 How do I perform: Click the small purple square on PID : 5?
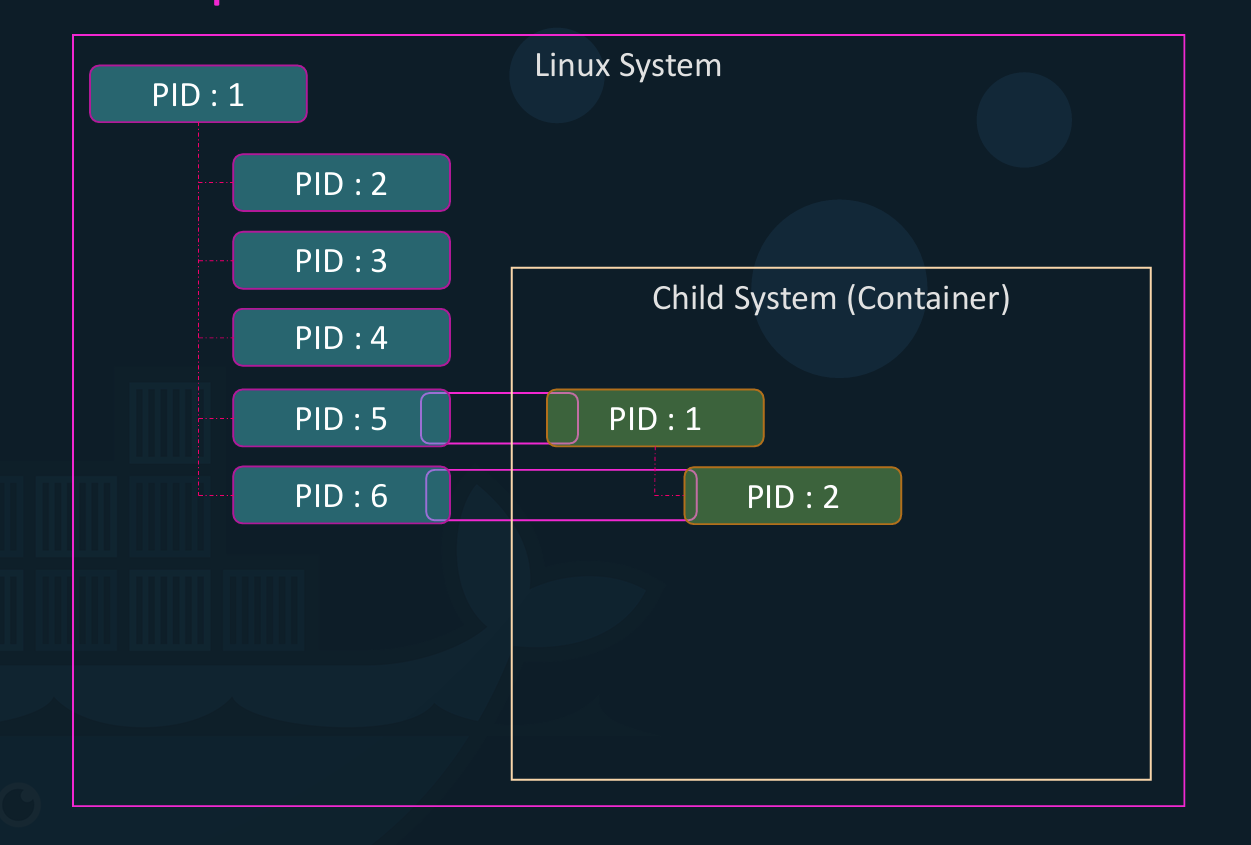point(435,418)
